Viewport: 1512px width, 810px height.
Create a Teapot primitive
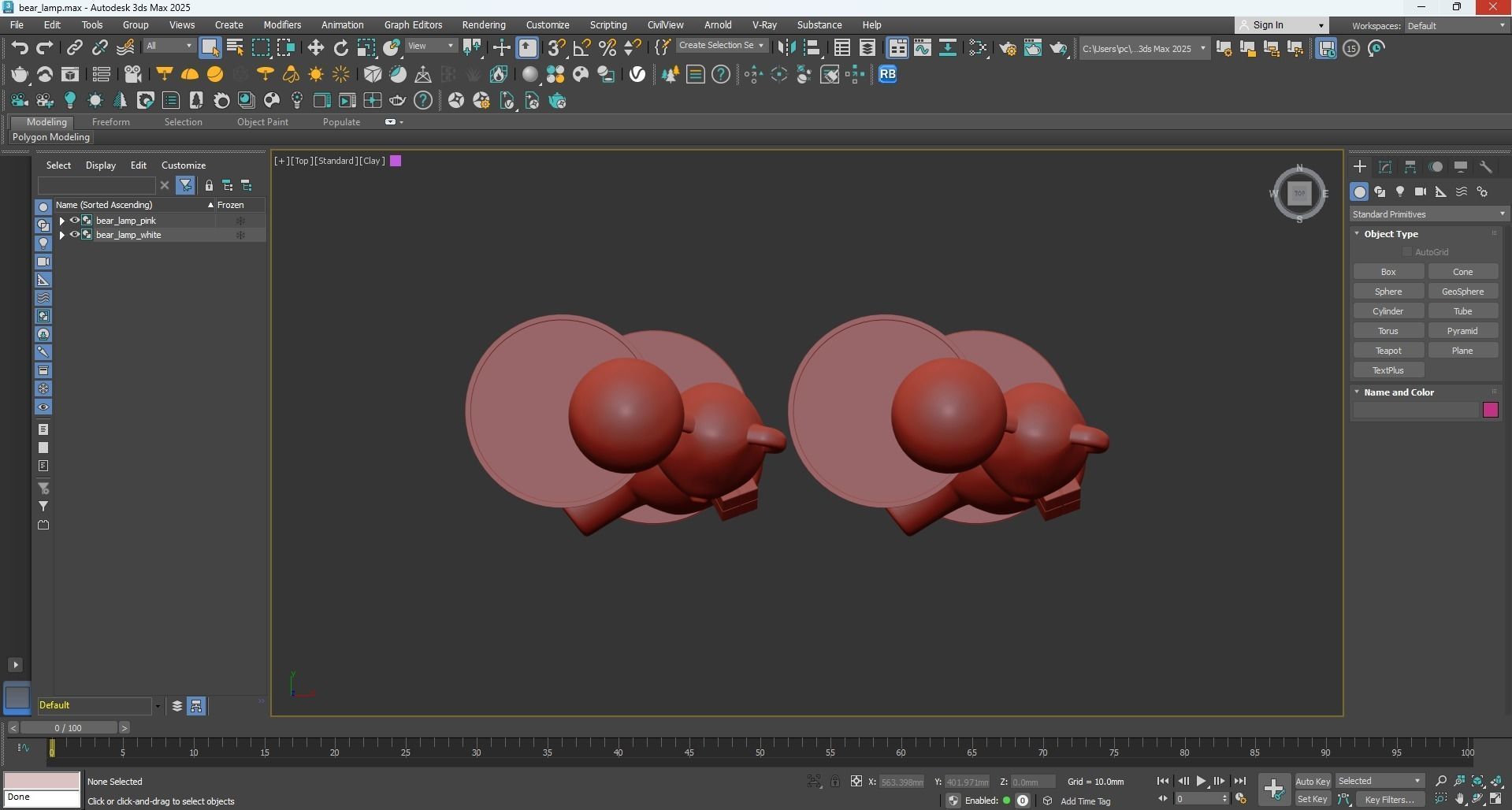pos(1388,351)
